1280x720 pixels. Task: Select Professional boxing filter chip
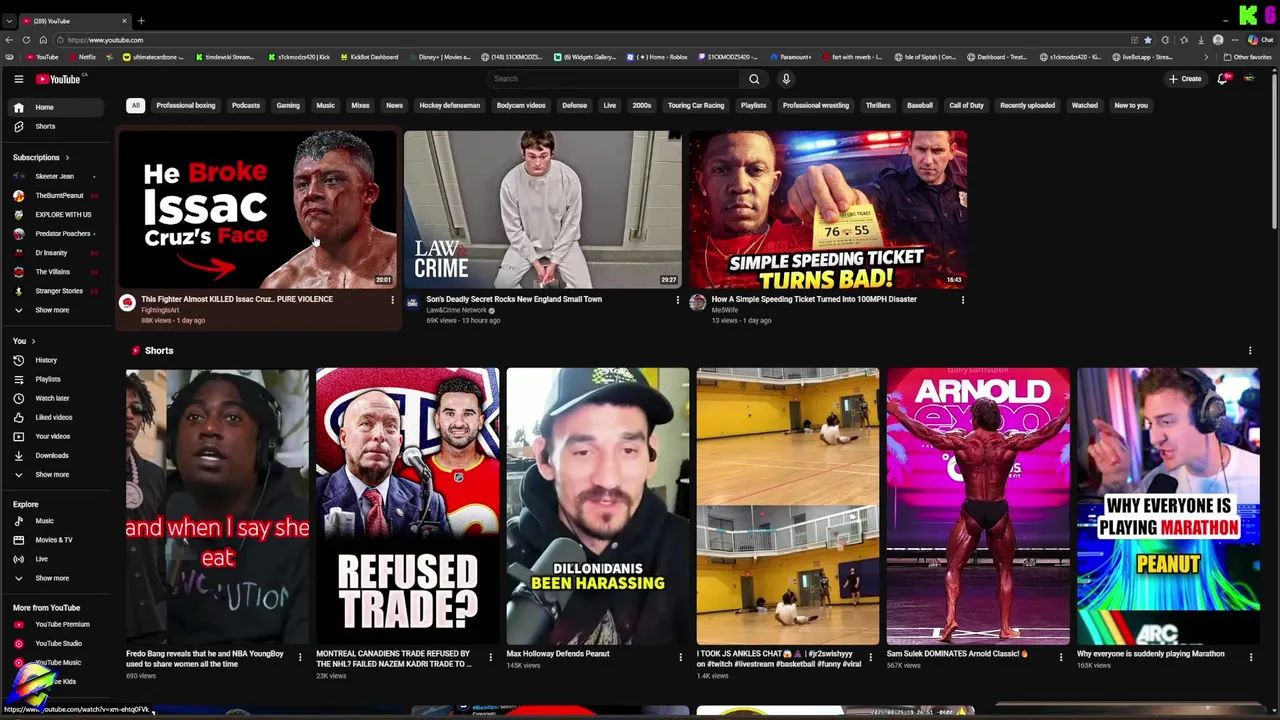tap(186, 105)
